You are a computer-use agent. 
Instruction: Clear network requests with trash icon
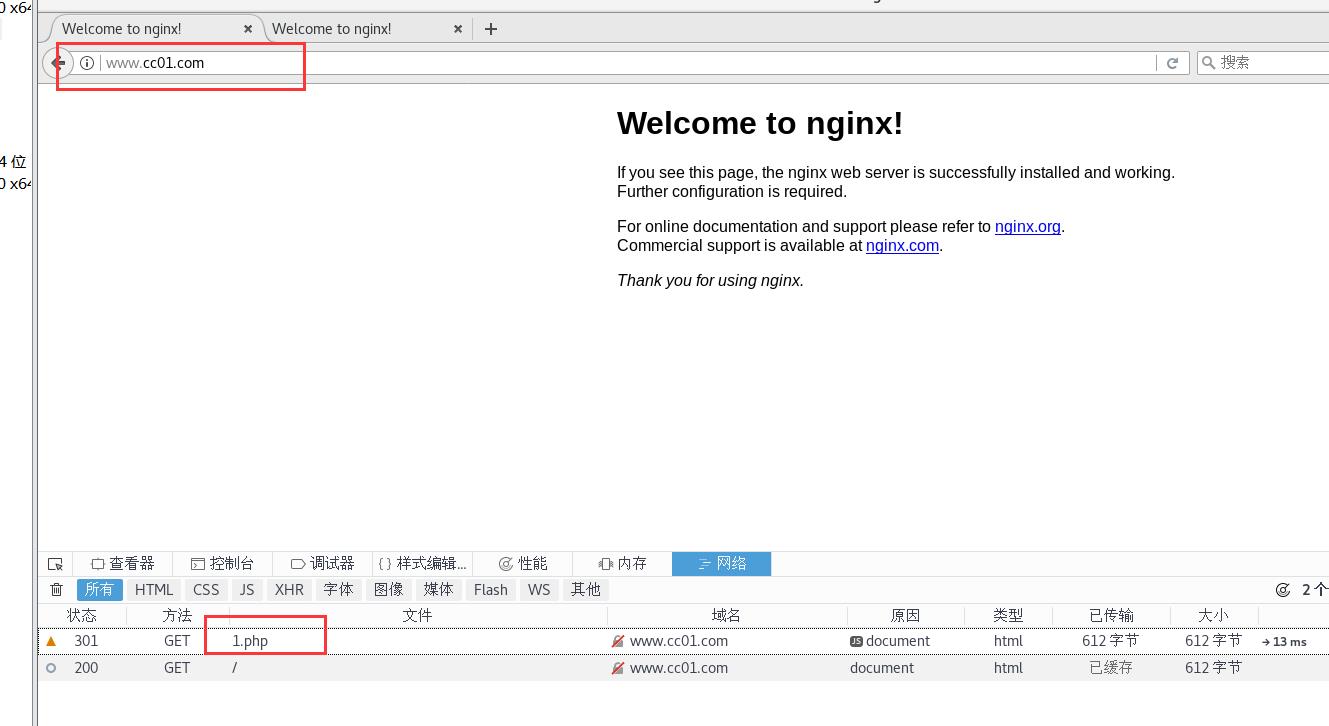[57, 590]
